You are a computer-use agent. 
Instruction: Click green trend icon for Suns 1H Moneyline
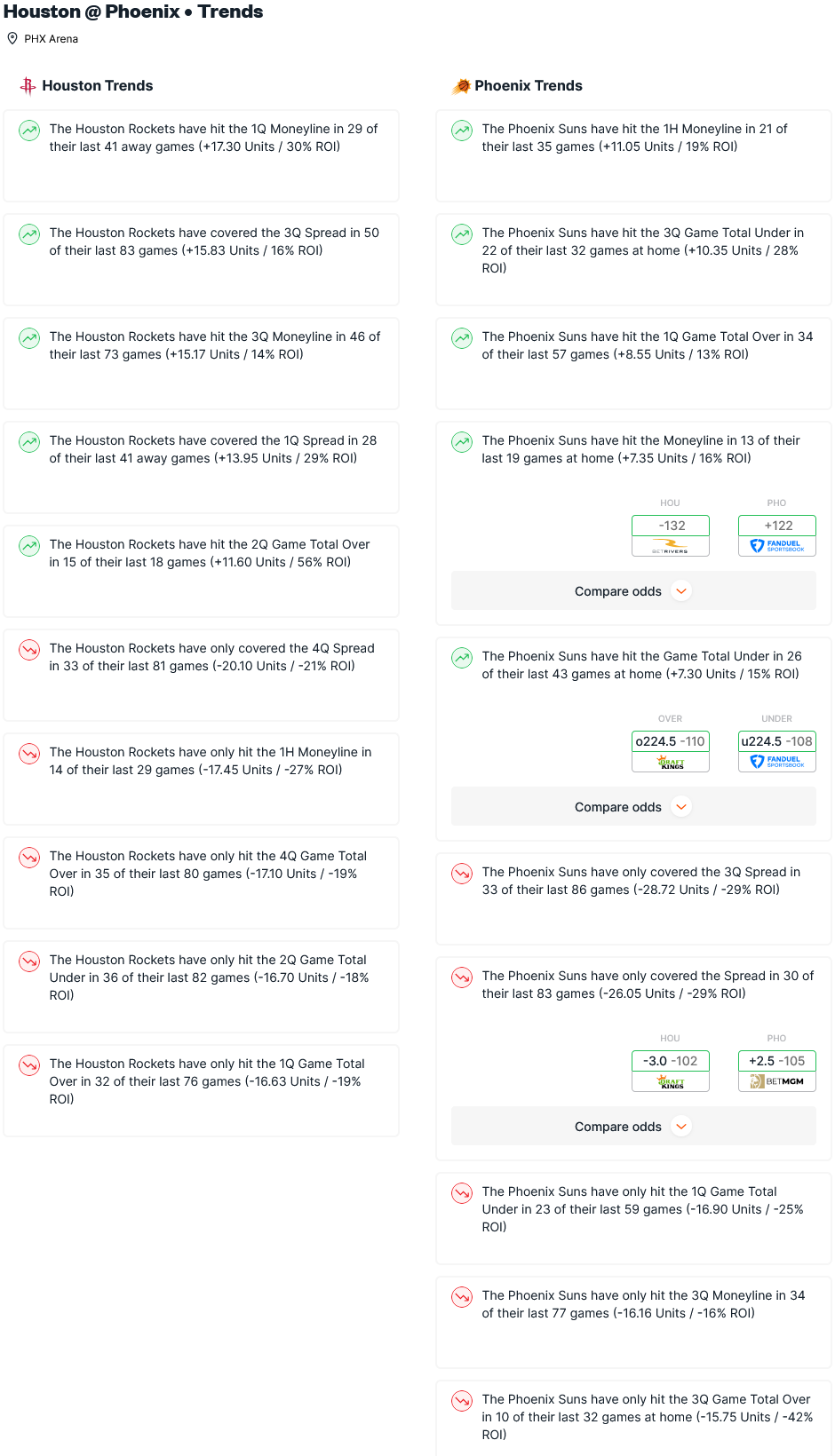tap(462, 131)
